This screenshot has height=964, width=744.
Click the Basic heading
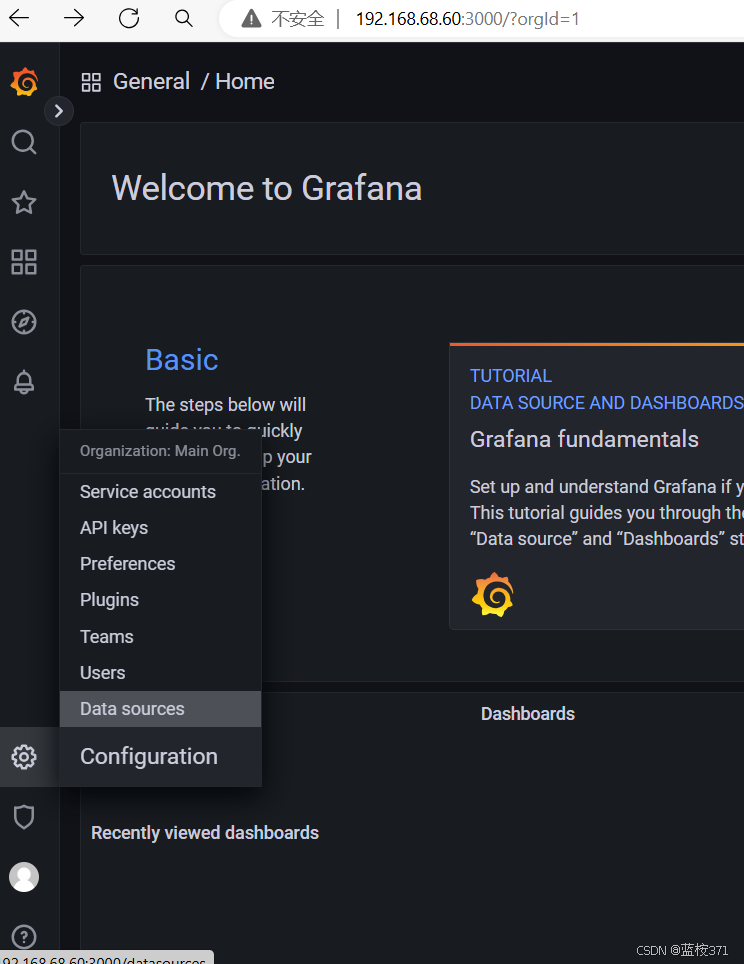coord(181,360)
